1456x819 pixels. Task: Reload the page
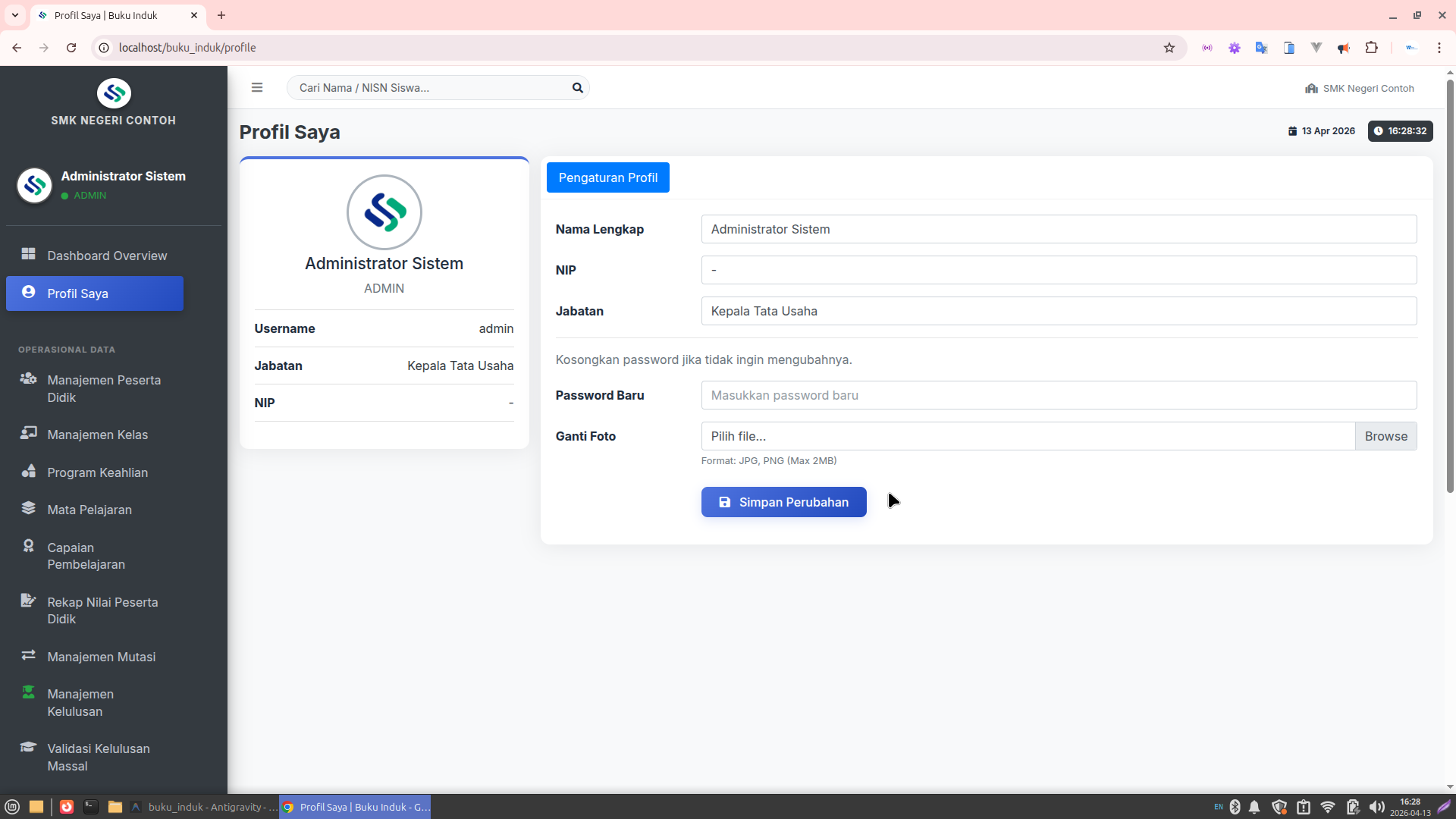[71, 48]
